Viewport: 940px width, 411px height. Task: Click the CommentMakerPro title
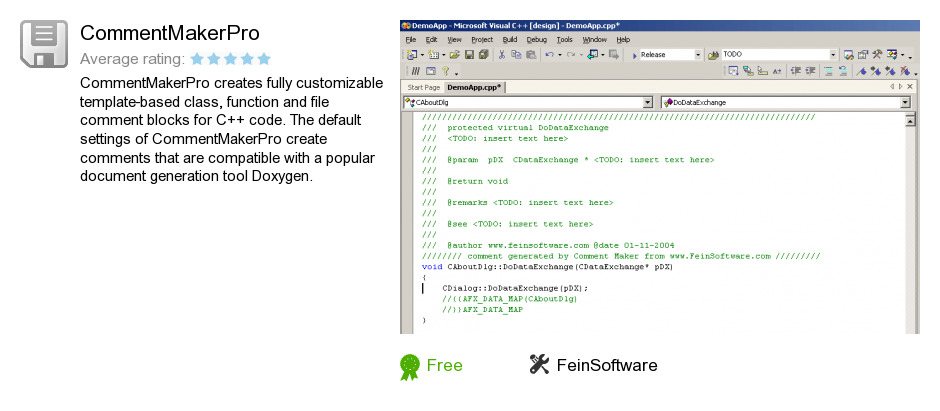(170, 33)
